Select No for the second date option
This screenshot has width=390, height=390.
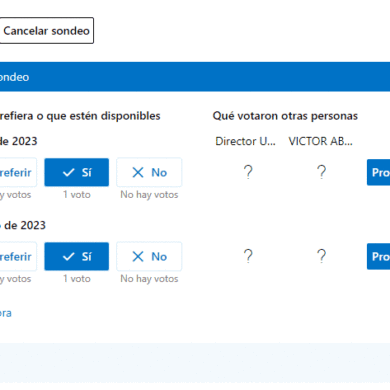pyautogui.click(x=149, y=256)
